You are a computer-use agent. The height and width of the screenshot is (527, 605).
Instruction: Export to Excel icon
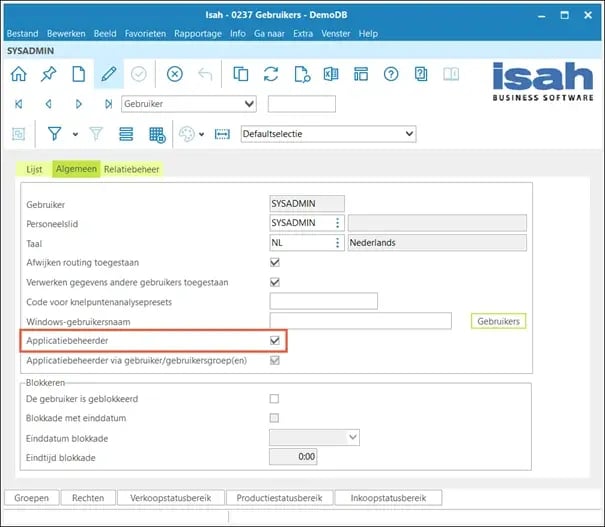click(331, 74)
